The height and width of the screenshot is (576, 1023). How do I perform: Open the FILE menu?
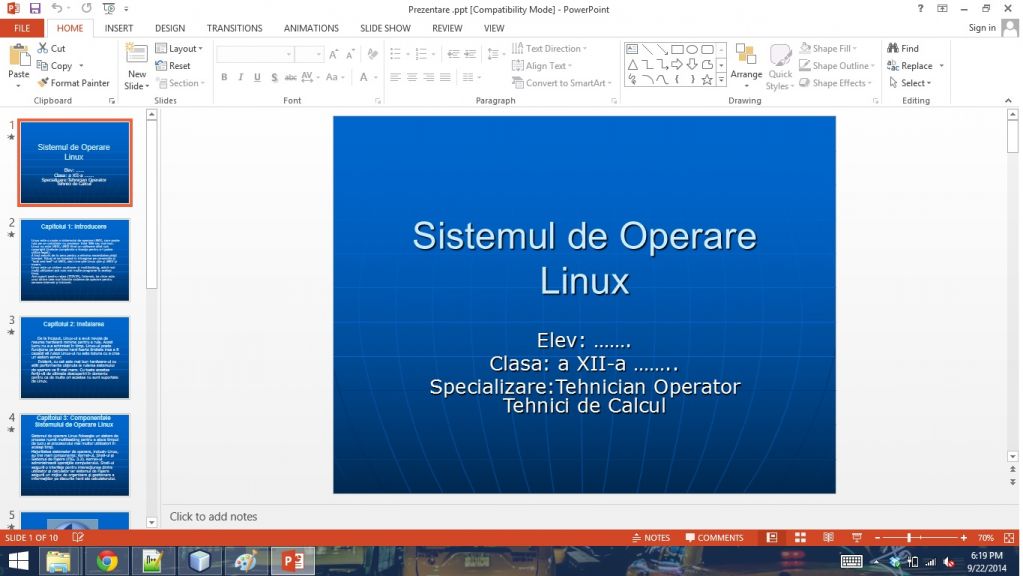pos(21,28)
